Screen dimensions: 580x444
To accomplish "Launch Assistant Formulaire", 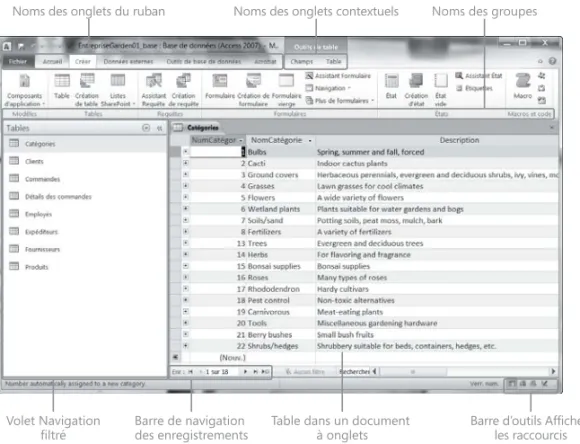I will [338, 76].
